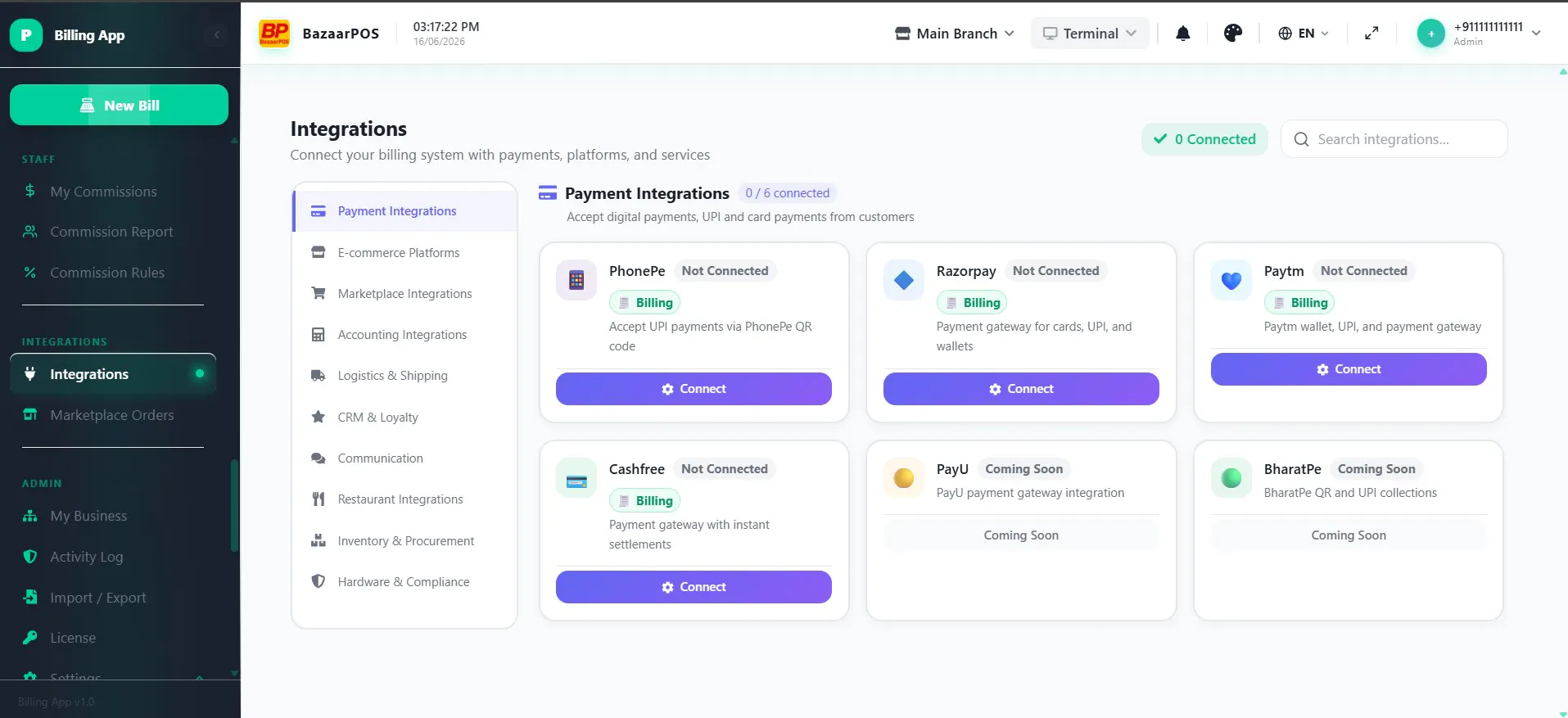
Task: Click the Activity Log shield icon
Action: (30, 557)
